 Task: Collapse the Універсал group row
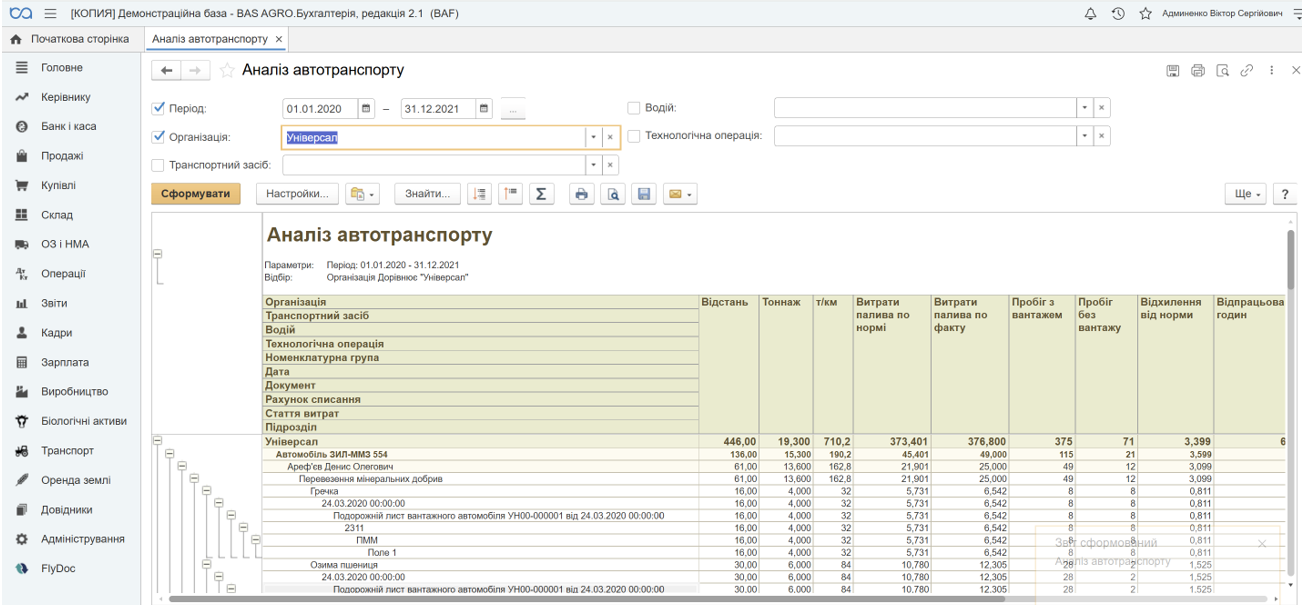click(x=157, y=440)
